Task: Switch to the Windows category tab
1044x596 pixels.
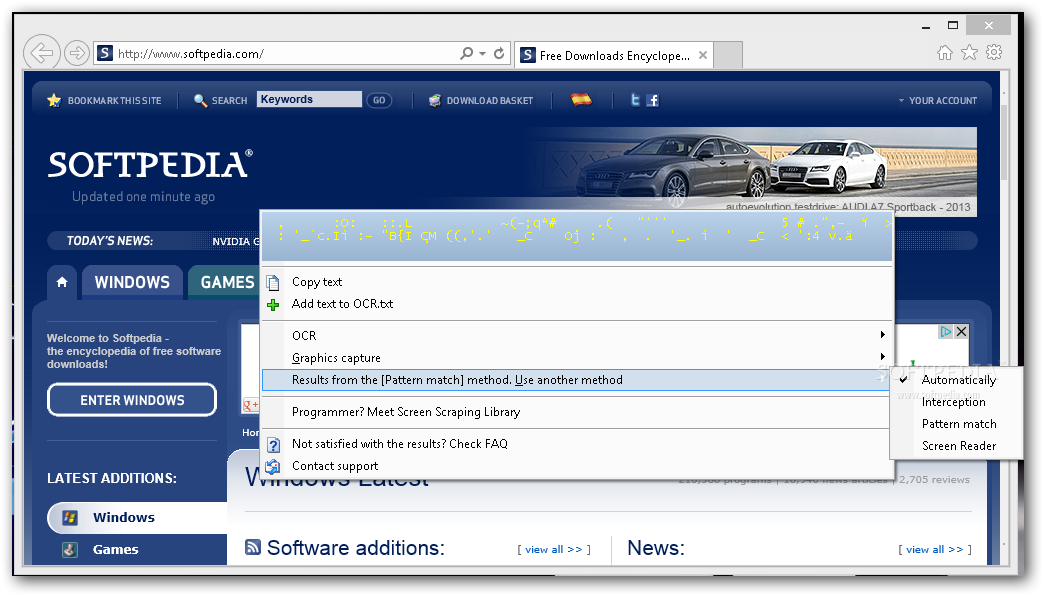Action: click(132, 282)
